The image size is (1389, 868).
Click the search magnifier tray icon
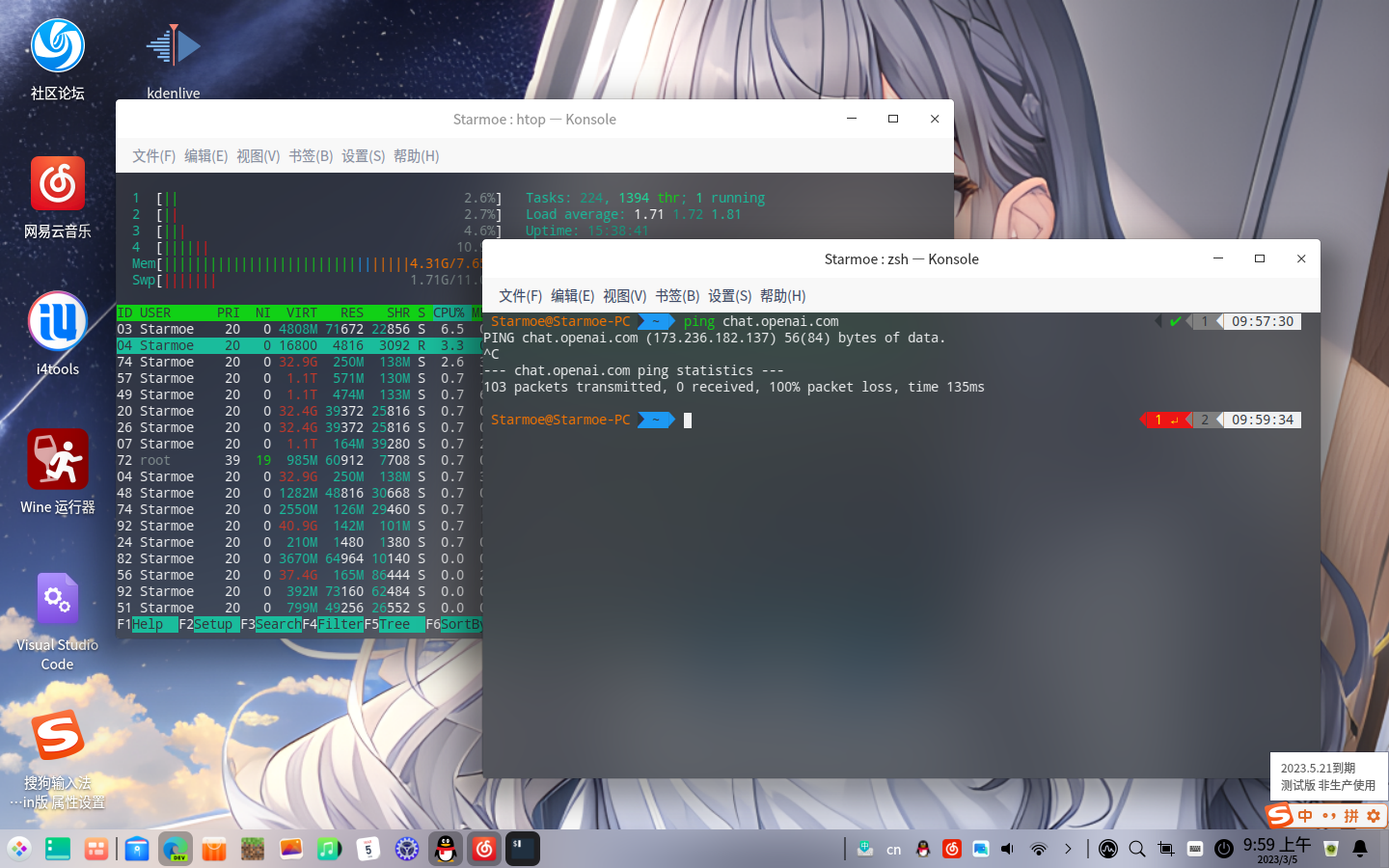tap(1137, 849)
